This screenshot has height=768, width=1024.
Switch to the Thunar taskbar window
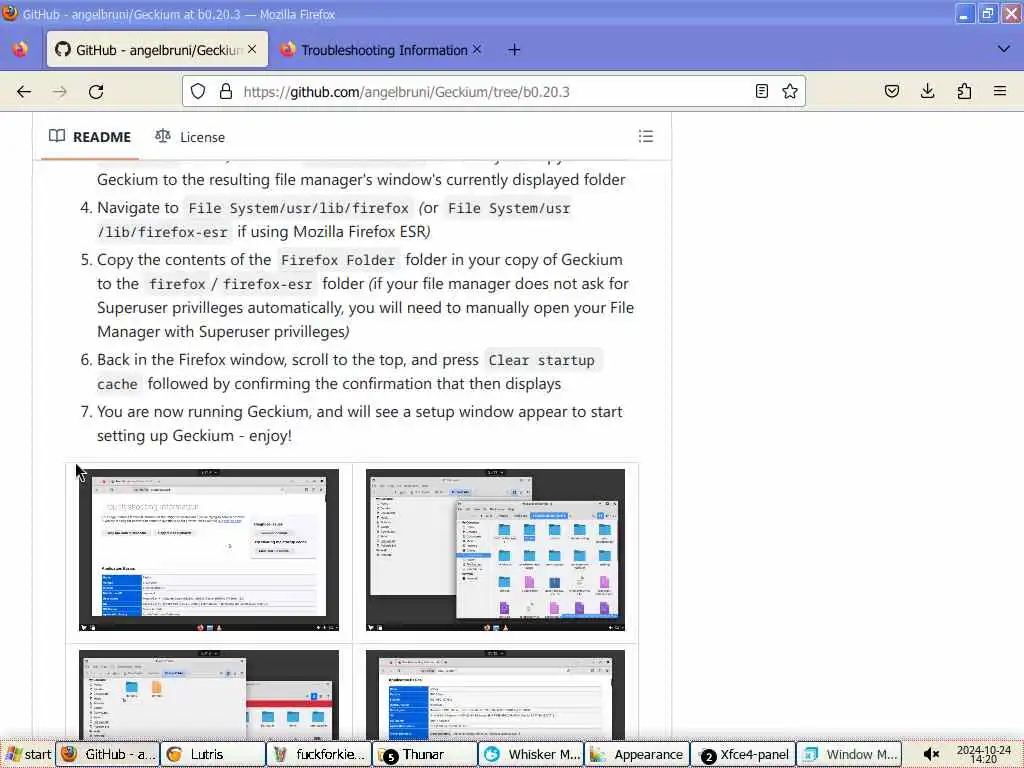[425, 754]
